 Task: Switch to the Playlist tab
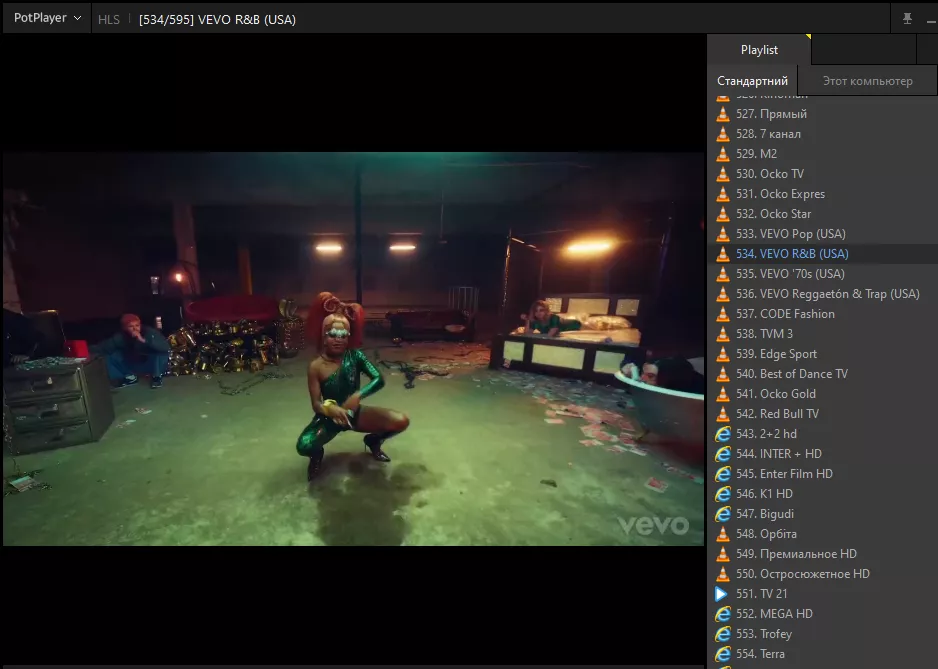pyautogui.click(x=759, y=50)
